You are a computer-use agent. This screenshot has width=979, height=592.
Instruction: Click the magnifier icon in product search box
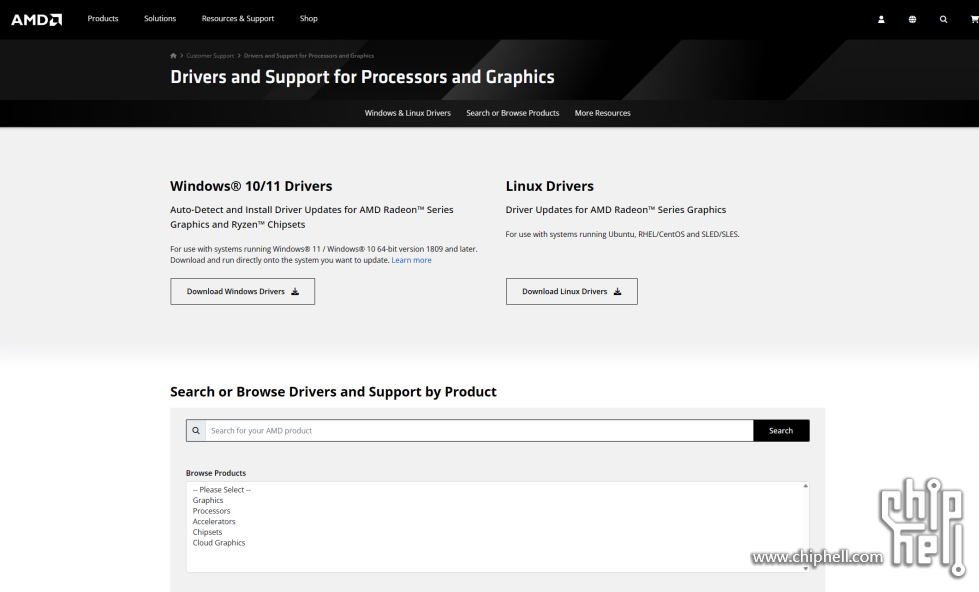tap(196, 431)
